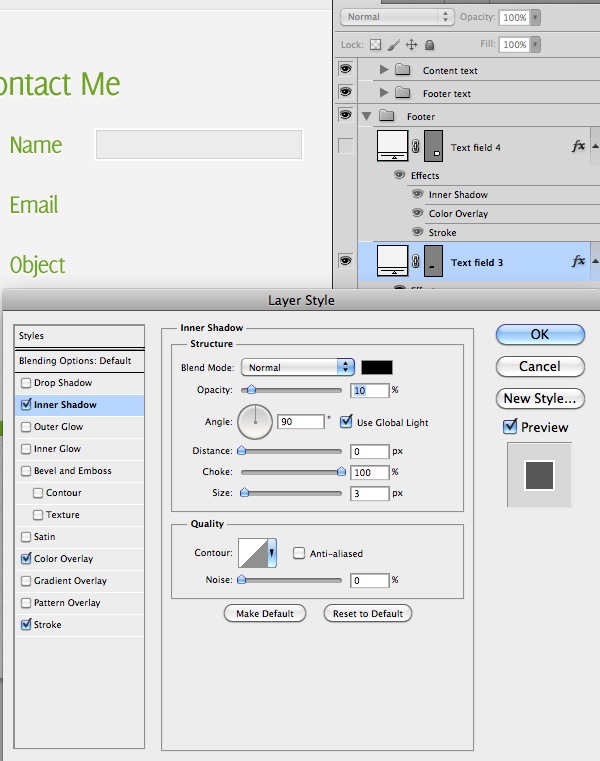Screen dimensions: 600x761
Task: Click OK in Layer Style dialog
Action: click(x=540, y=334)
